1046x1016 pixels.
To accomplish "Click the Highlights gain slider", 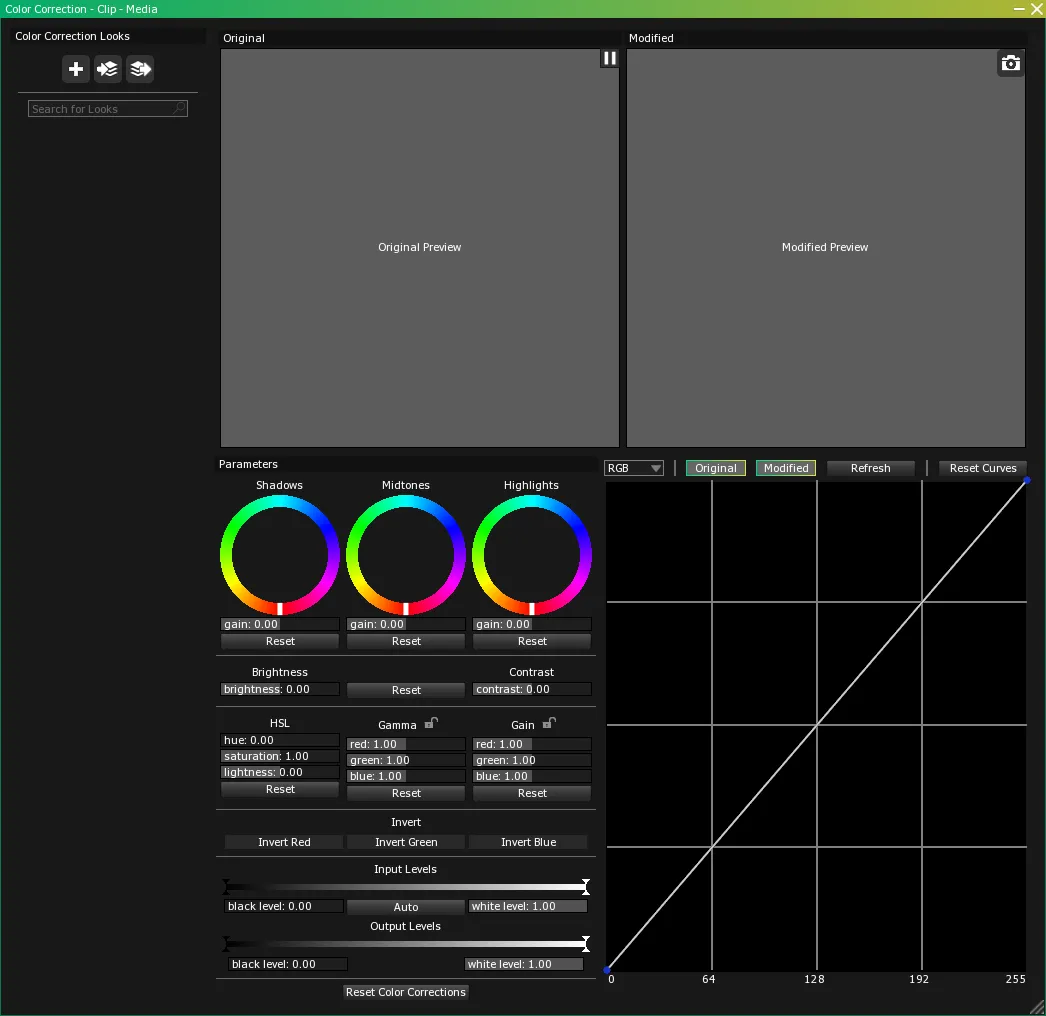I will [x=532, y=624].
